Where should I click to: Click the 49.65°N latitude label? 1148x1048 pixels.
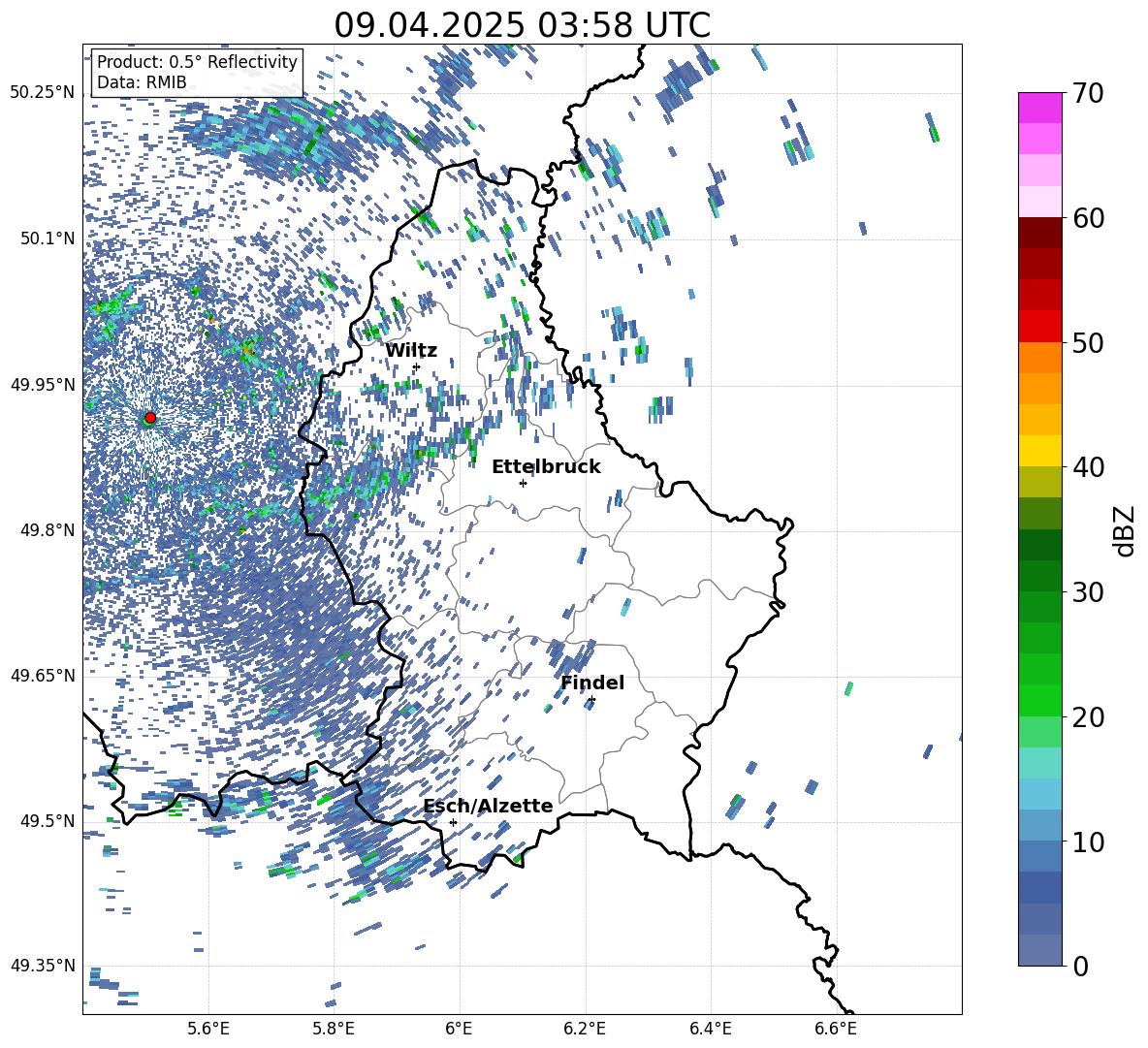pos(43,675)
